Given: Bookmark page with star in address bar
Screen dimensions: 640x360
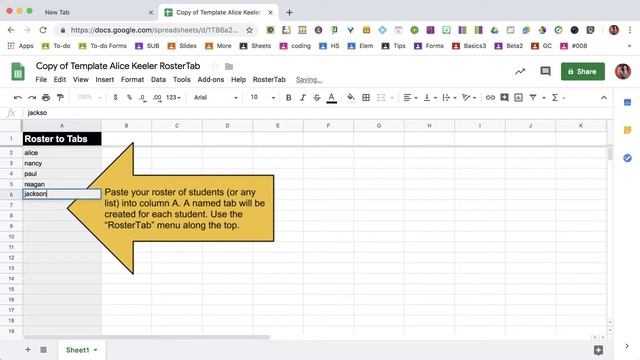Looking at the screenshot, I should [x=249, y=30].
